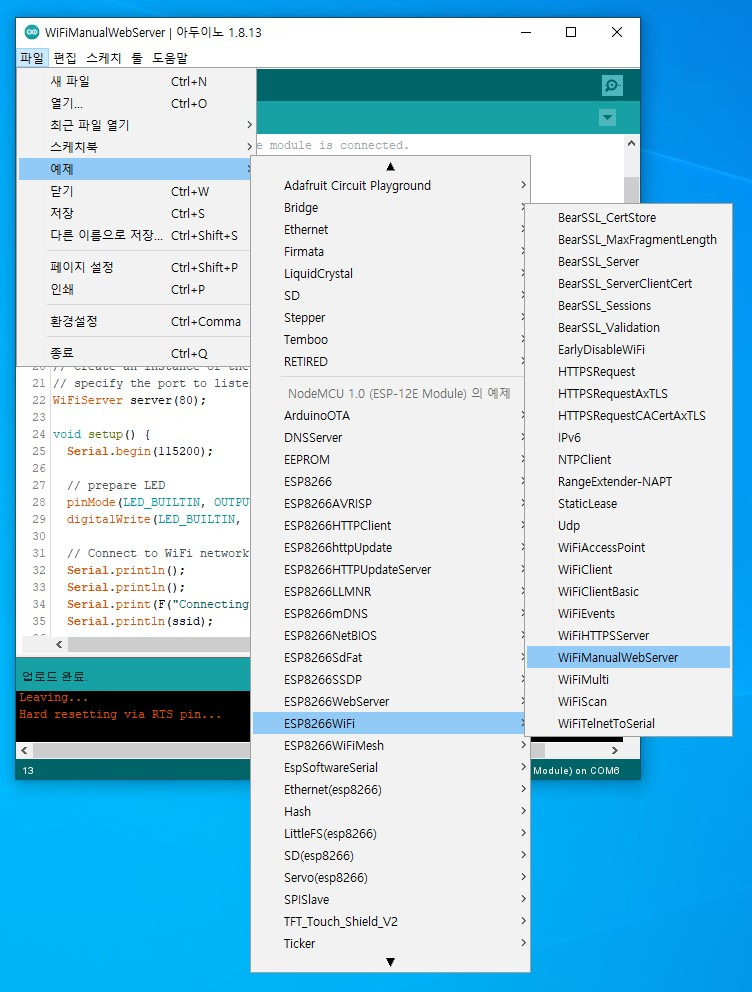The image size is (752, 992).
Task: Click Hard resetting via RTS pin console line
Action: [120, 714]
